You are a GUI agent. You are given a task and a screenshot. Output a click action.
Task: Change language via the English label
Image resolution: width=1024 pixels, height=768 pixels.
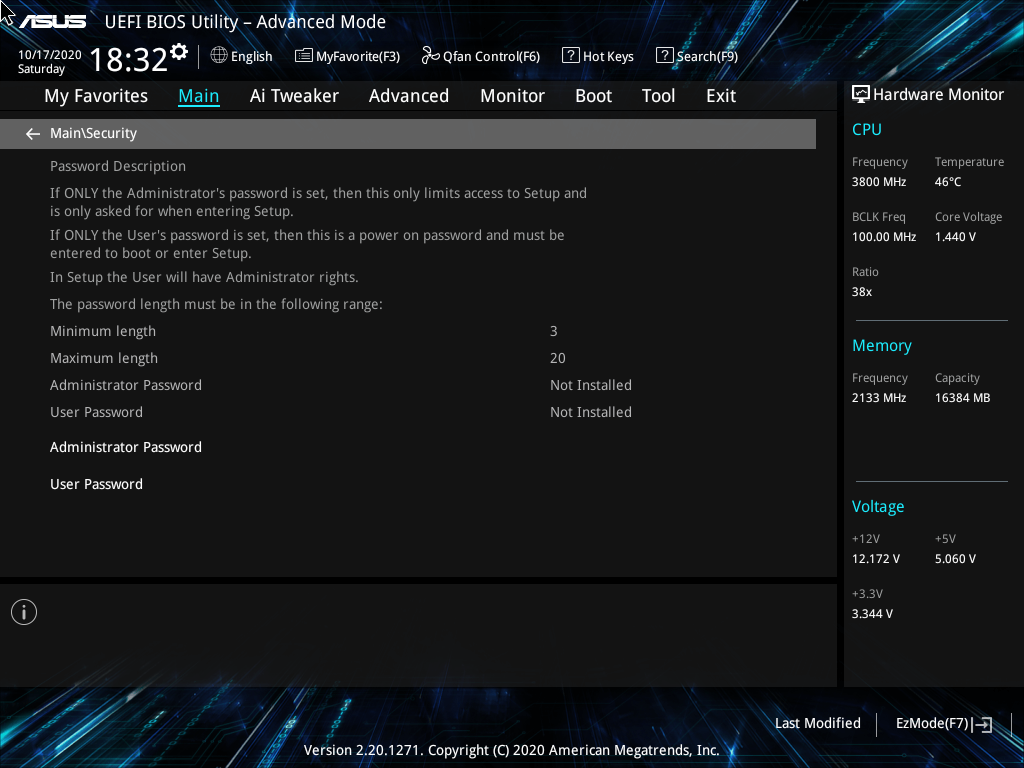point(251,57)
